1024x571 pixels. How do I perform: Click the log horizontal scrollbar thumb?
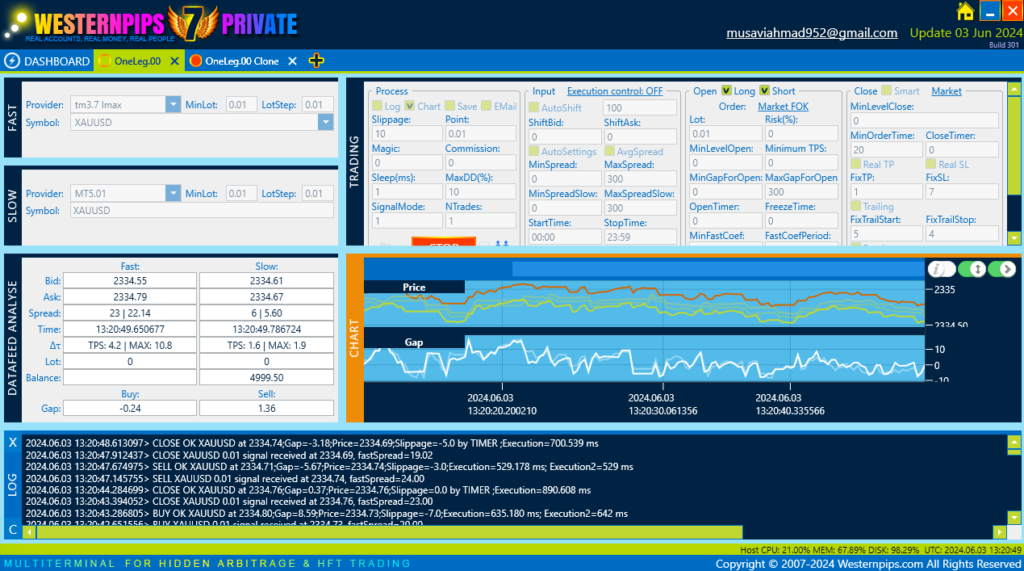point(389,532)
